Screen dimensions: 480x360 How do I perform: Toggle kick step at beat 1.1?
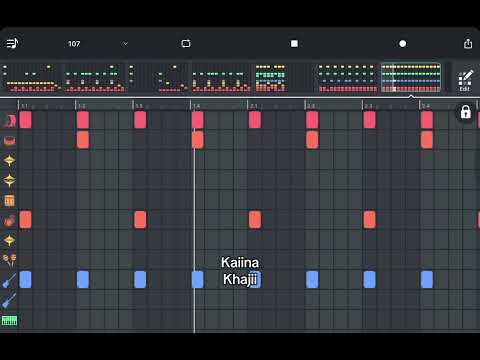pyautogui.click(x=26, y=120)
